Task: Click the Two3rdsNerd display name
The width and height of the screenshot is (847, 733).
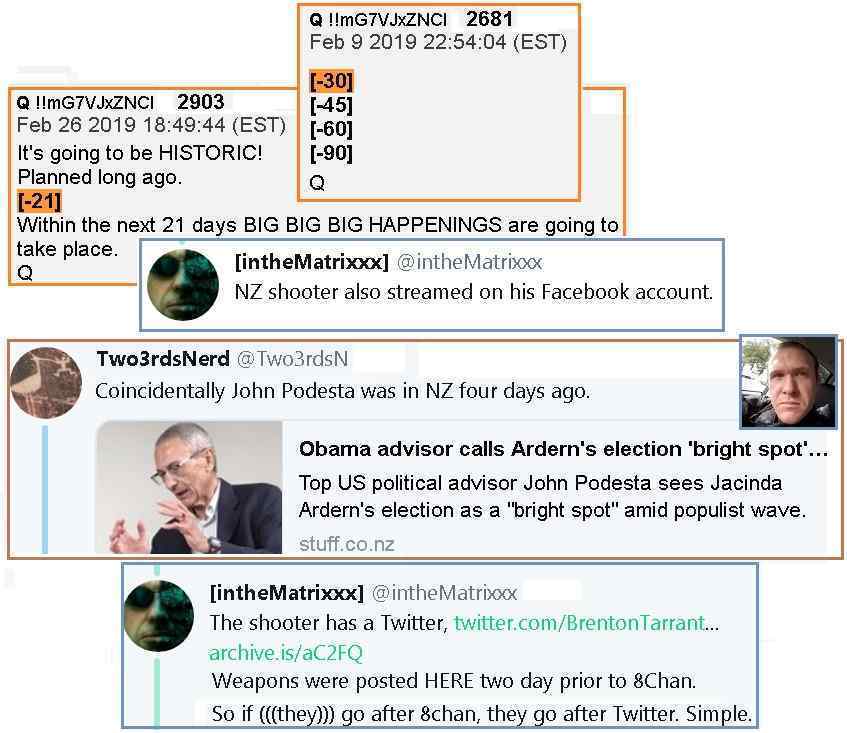Action: pos(163,359)
